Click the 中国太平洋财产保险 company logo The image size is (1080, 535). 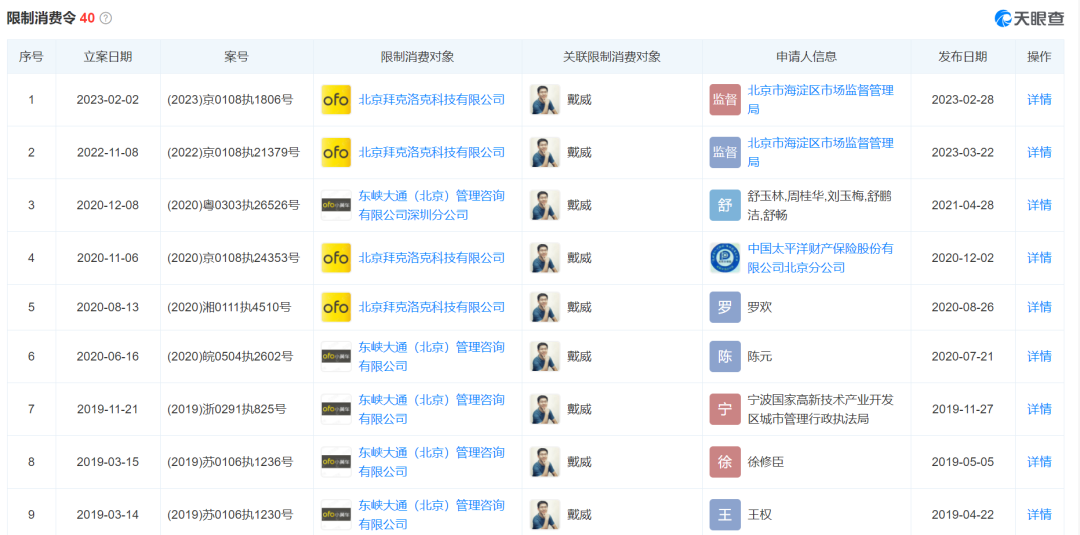pyautogui.click(x=725, y=258)
